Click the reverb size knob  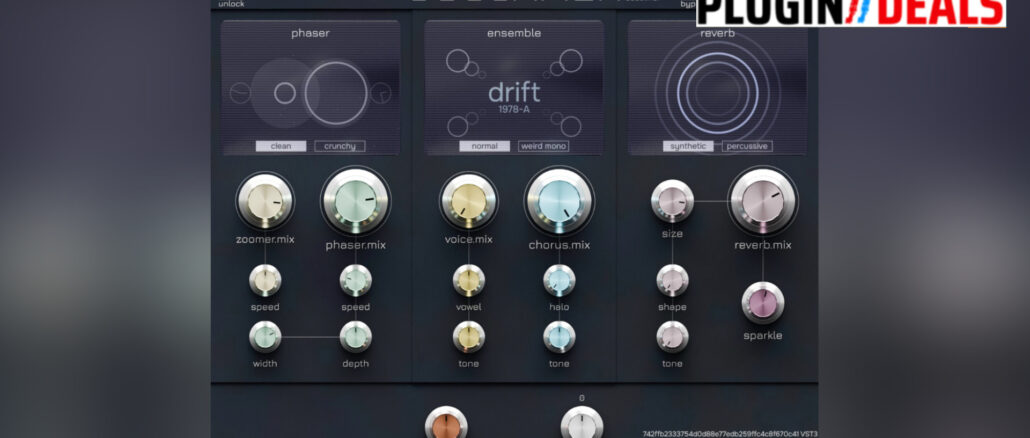click(673, 201)
